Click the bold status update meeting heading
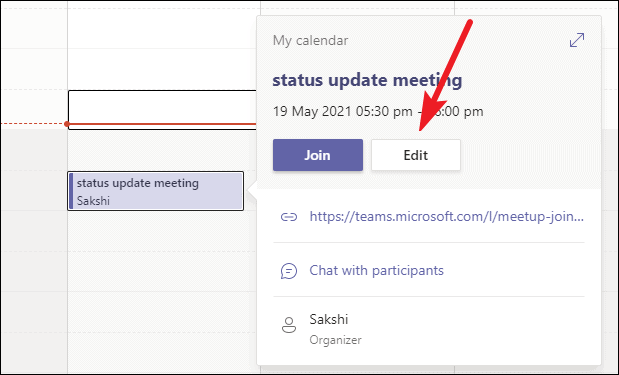The height and width of the screenshot is (375, 619). pos(367,80)
